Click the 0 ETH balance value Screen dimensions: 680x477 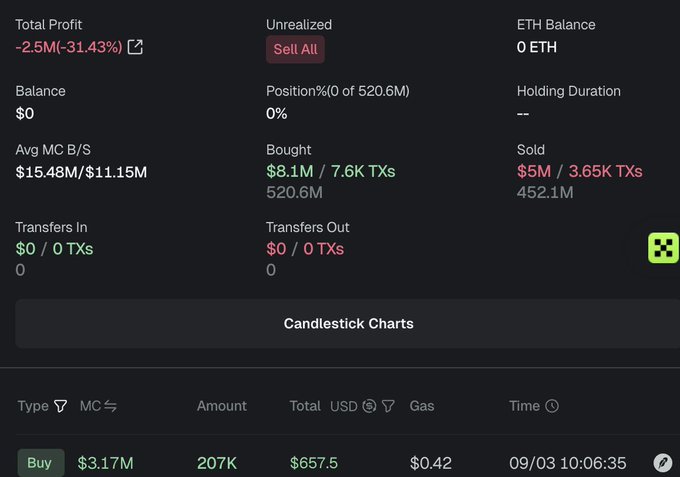[x=537, y=47]
